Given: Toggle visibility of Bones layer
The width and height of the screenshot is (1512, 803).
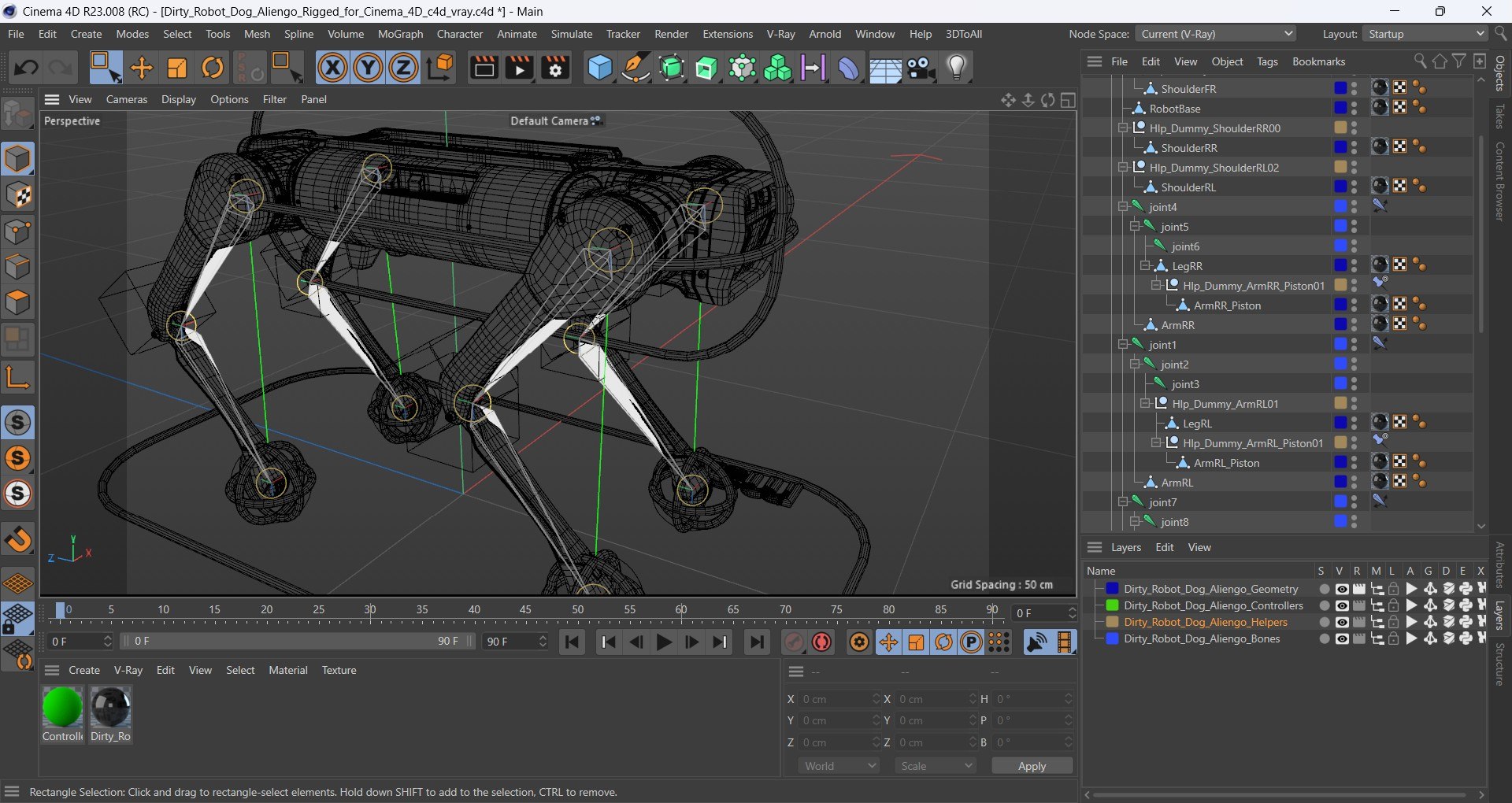Looking at the screenshot, I should (1342, 638).
